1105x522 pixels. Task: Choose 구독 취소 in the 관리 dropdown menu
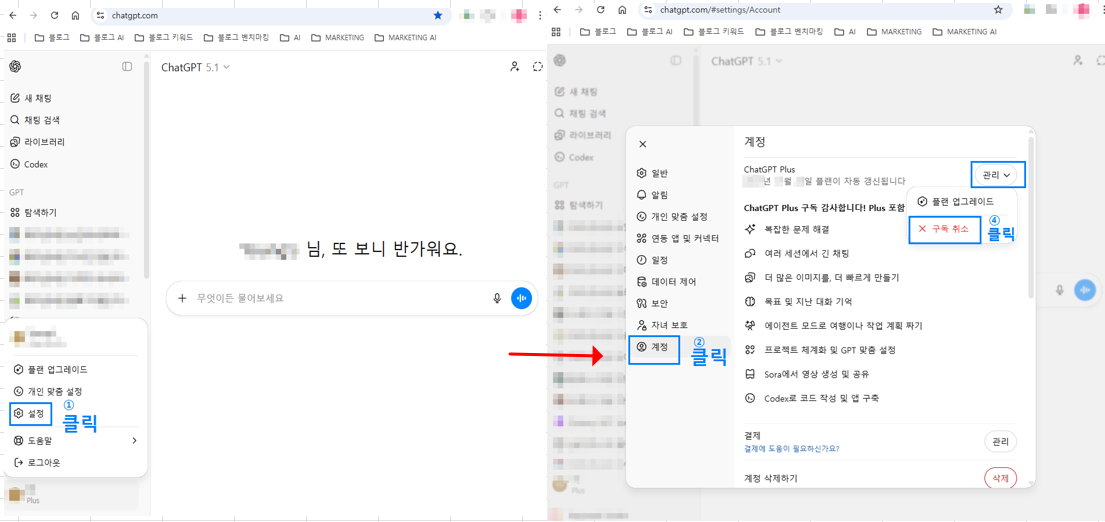tap(944, 229)
